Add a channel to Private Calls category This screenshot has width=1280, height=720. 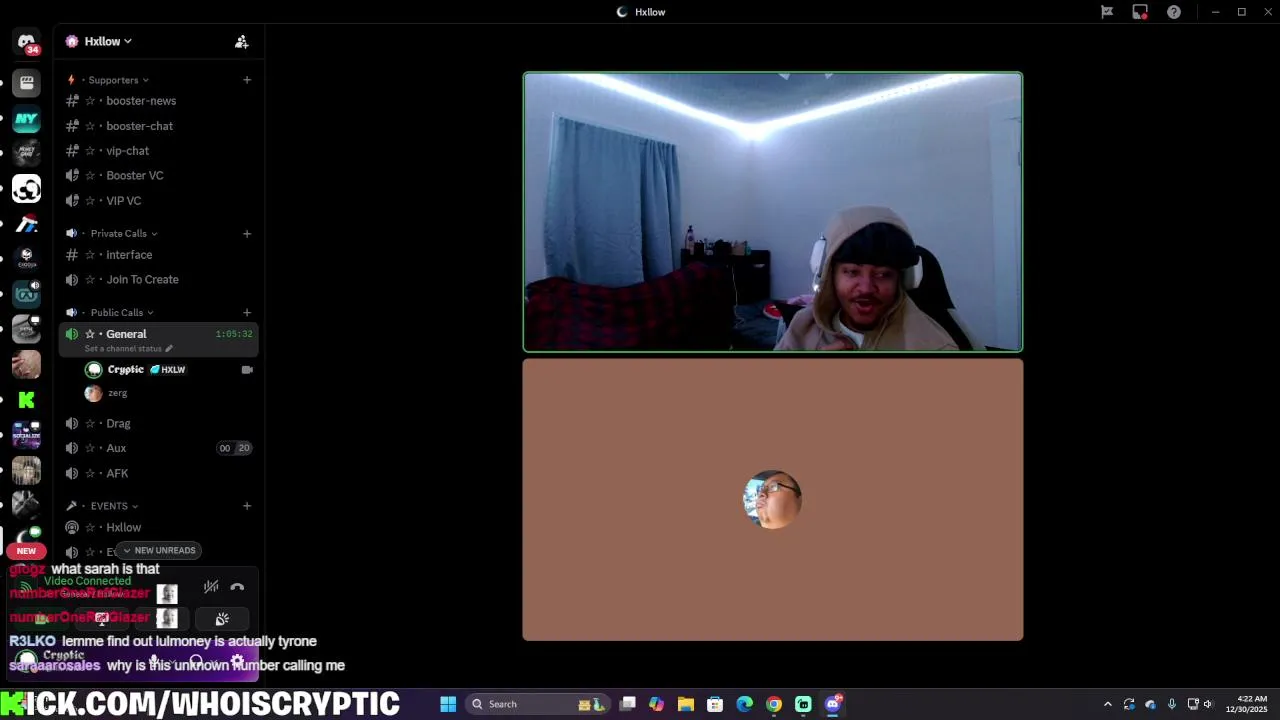(247, 234)
